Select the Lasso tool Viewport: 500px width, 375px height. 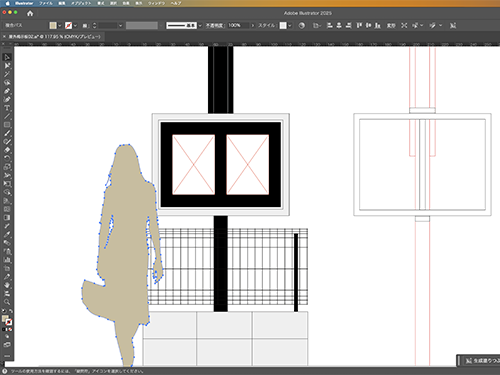click(x=7, y=82)
